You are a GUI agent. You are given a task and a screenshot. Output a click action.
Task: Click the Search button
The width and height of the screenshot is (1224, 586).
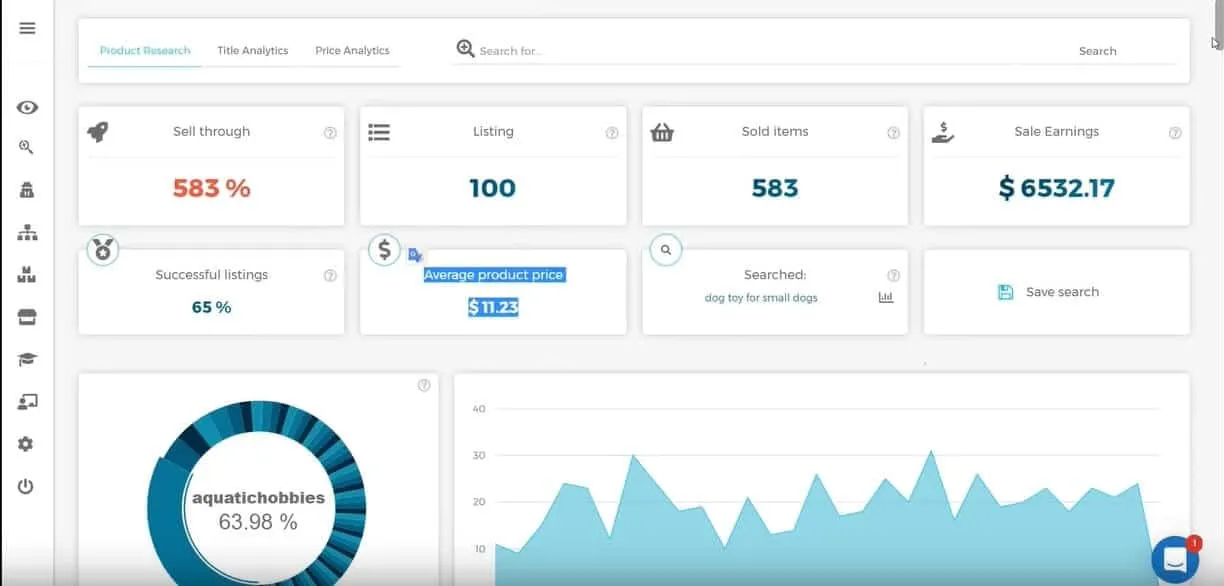[1097, 51]
